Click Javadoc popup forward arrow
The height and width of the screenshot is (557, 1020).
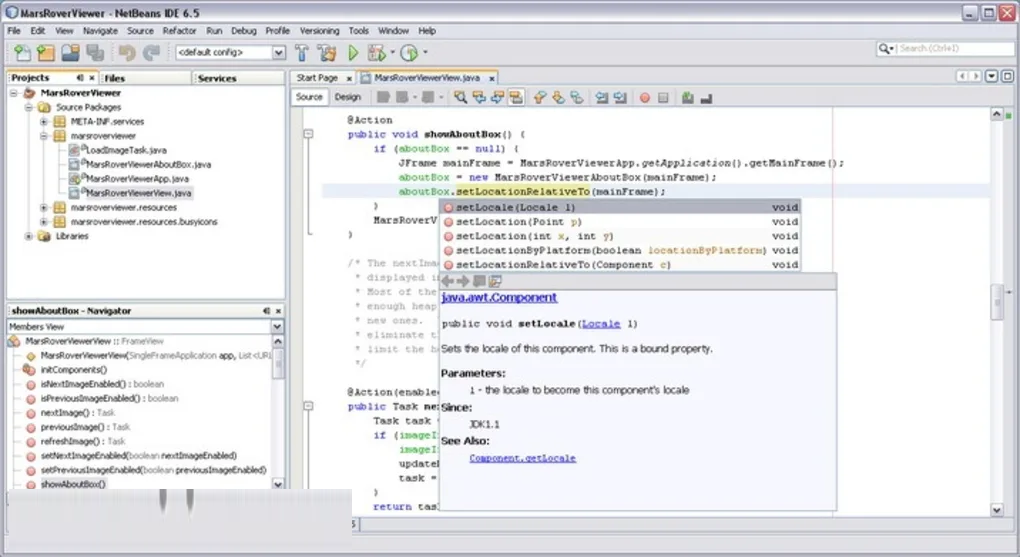click(463, 281)
